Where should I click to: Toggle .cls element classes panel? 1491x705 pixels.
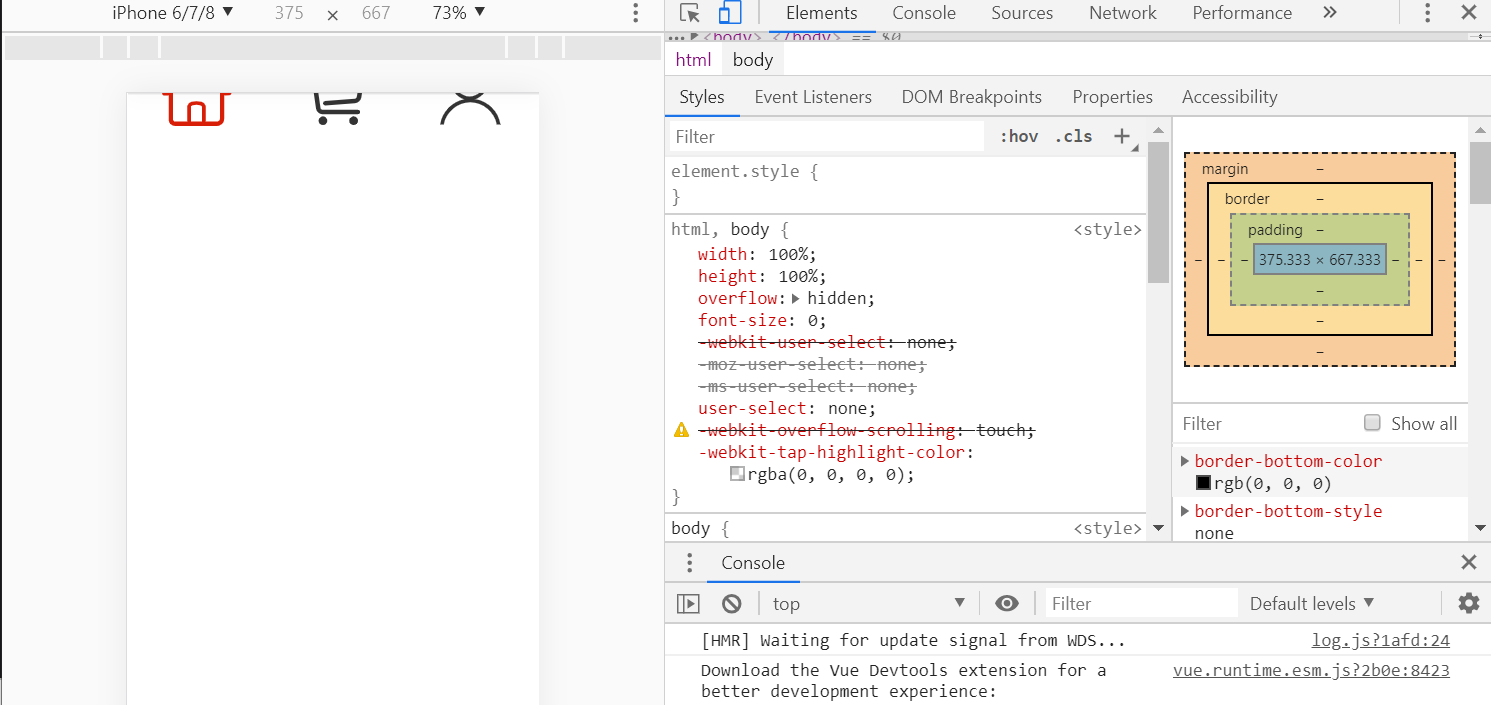(x=1074, y=137)
